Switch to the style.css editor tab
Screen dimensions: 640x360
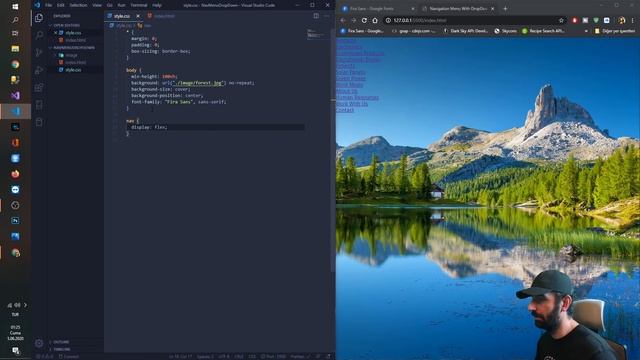(x=122, y=16)
